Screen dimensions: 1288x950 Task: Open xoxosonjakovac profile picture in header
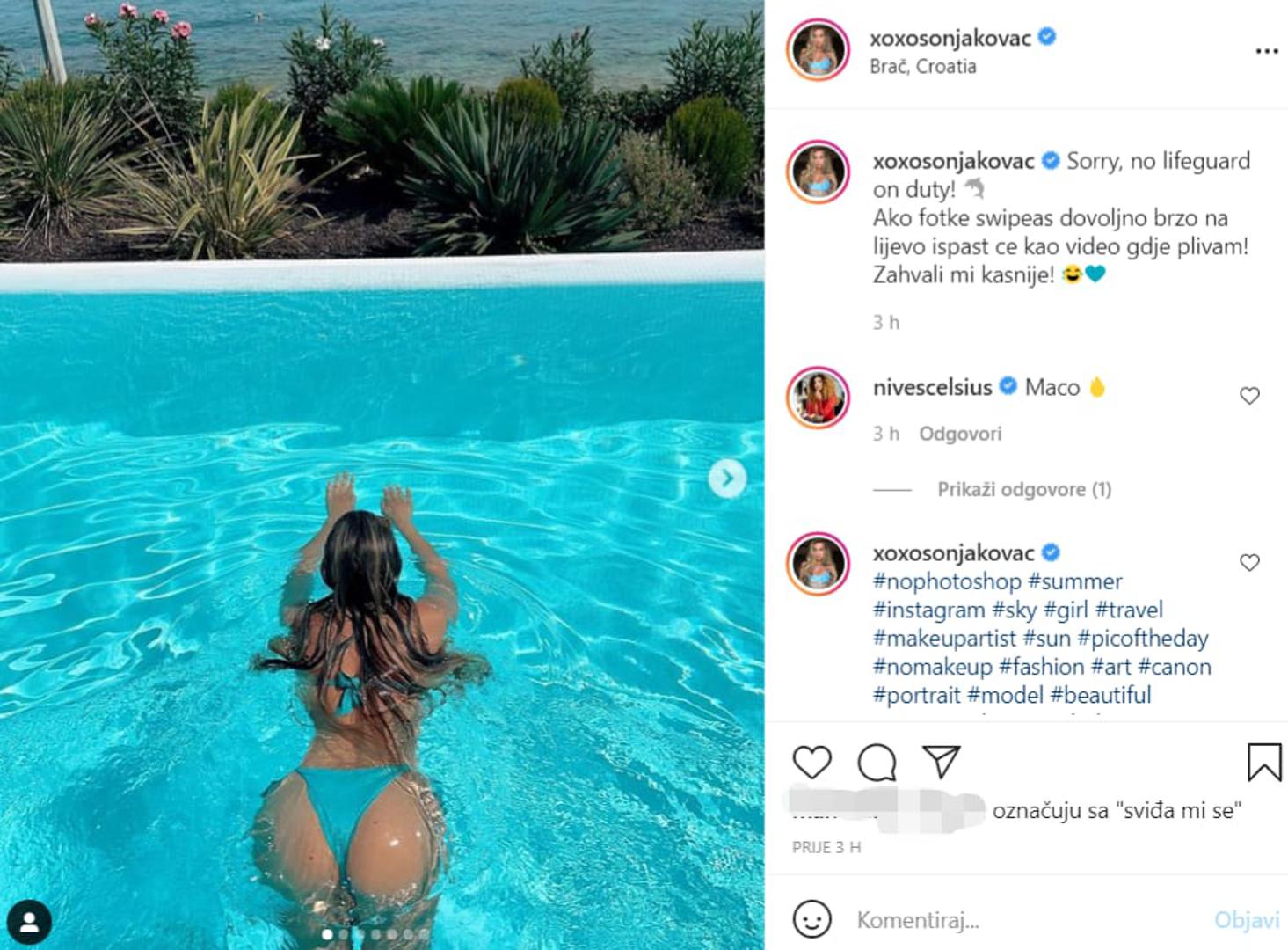pos(819,50)
